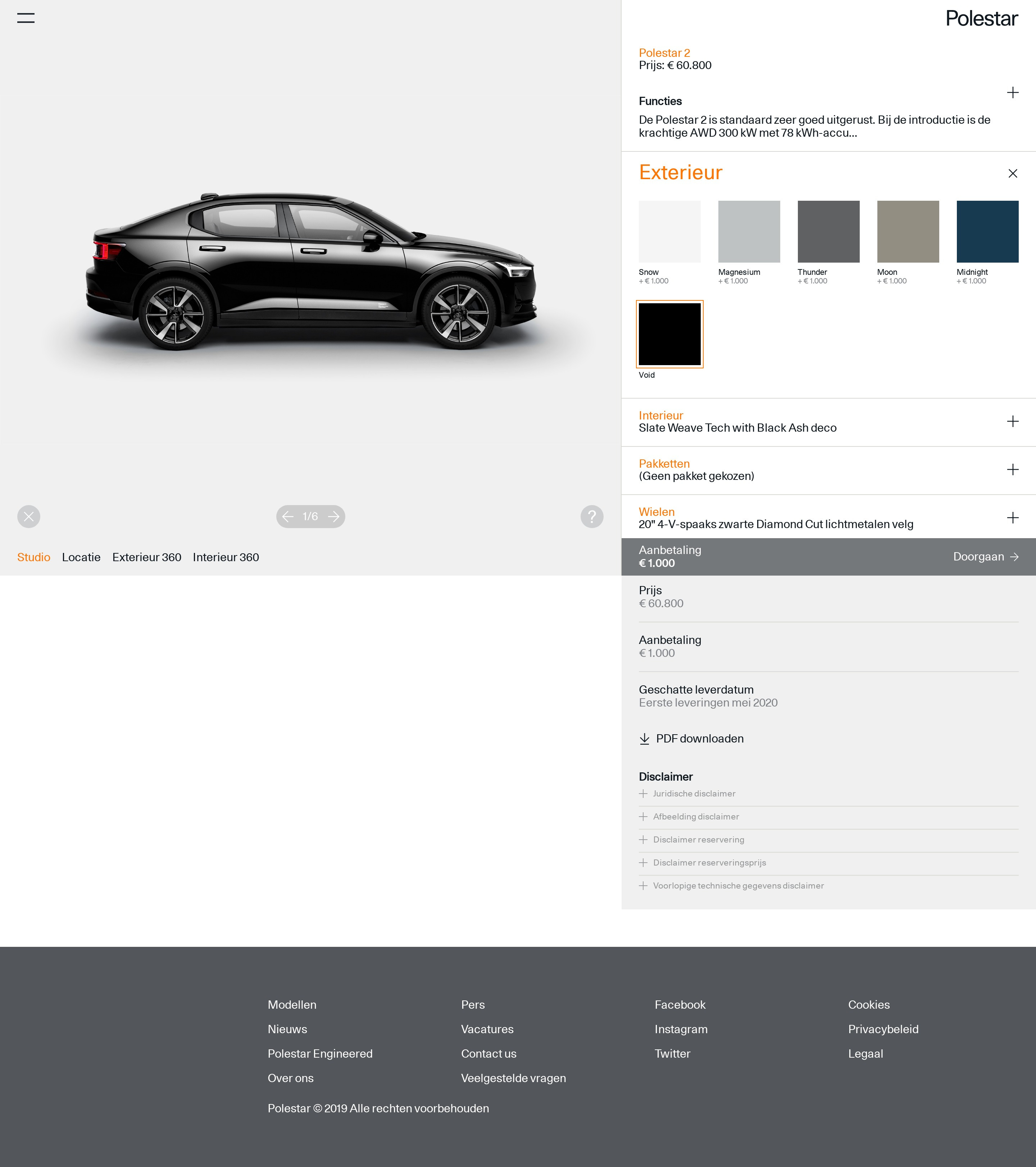Click the next image arrow

[x=334, y=516]
